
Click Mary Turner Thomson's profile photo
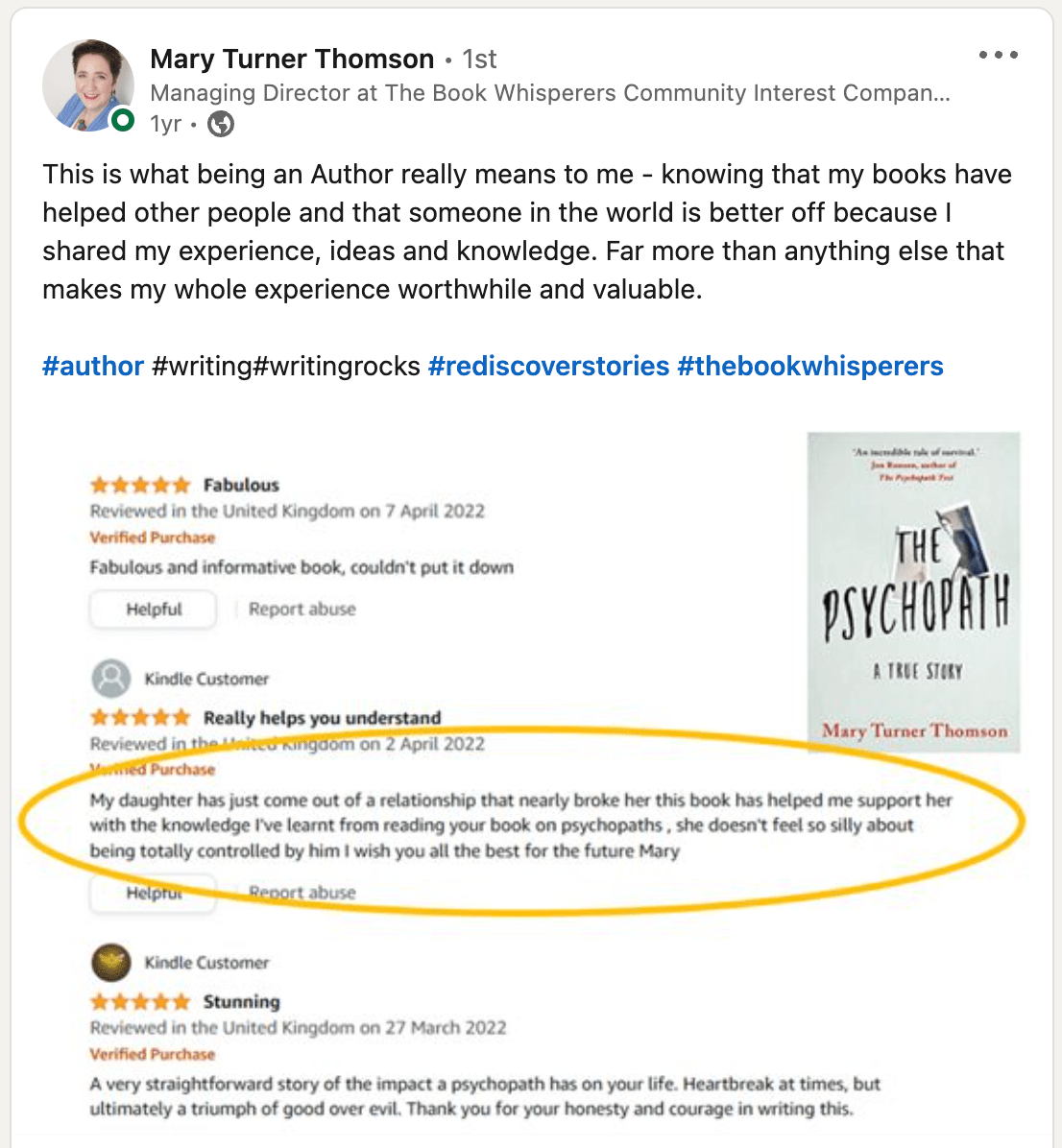tap(87, 85)
